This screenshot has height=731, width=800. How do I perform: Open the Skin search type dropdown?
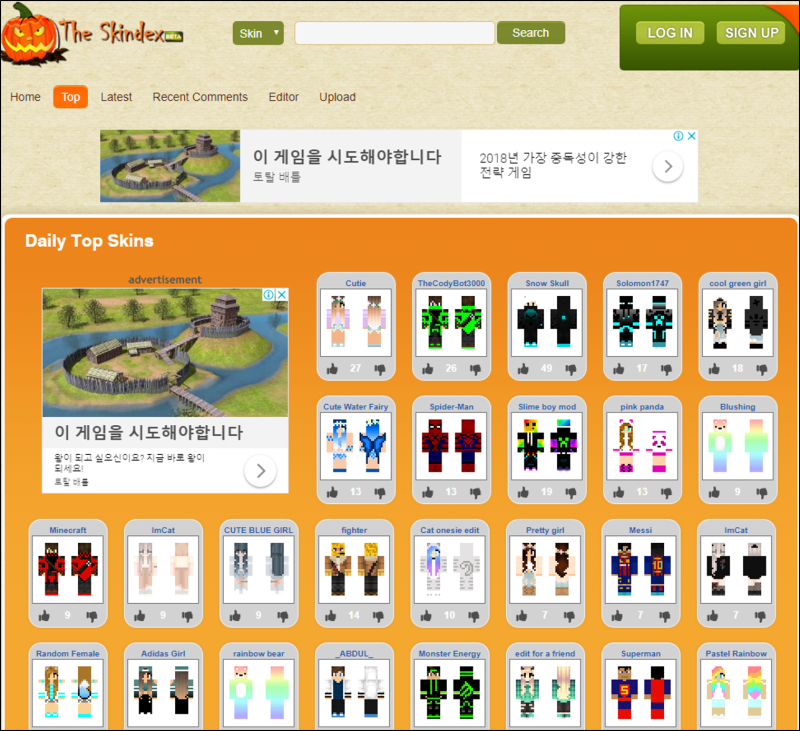(x=258, y=33)
